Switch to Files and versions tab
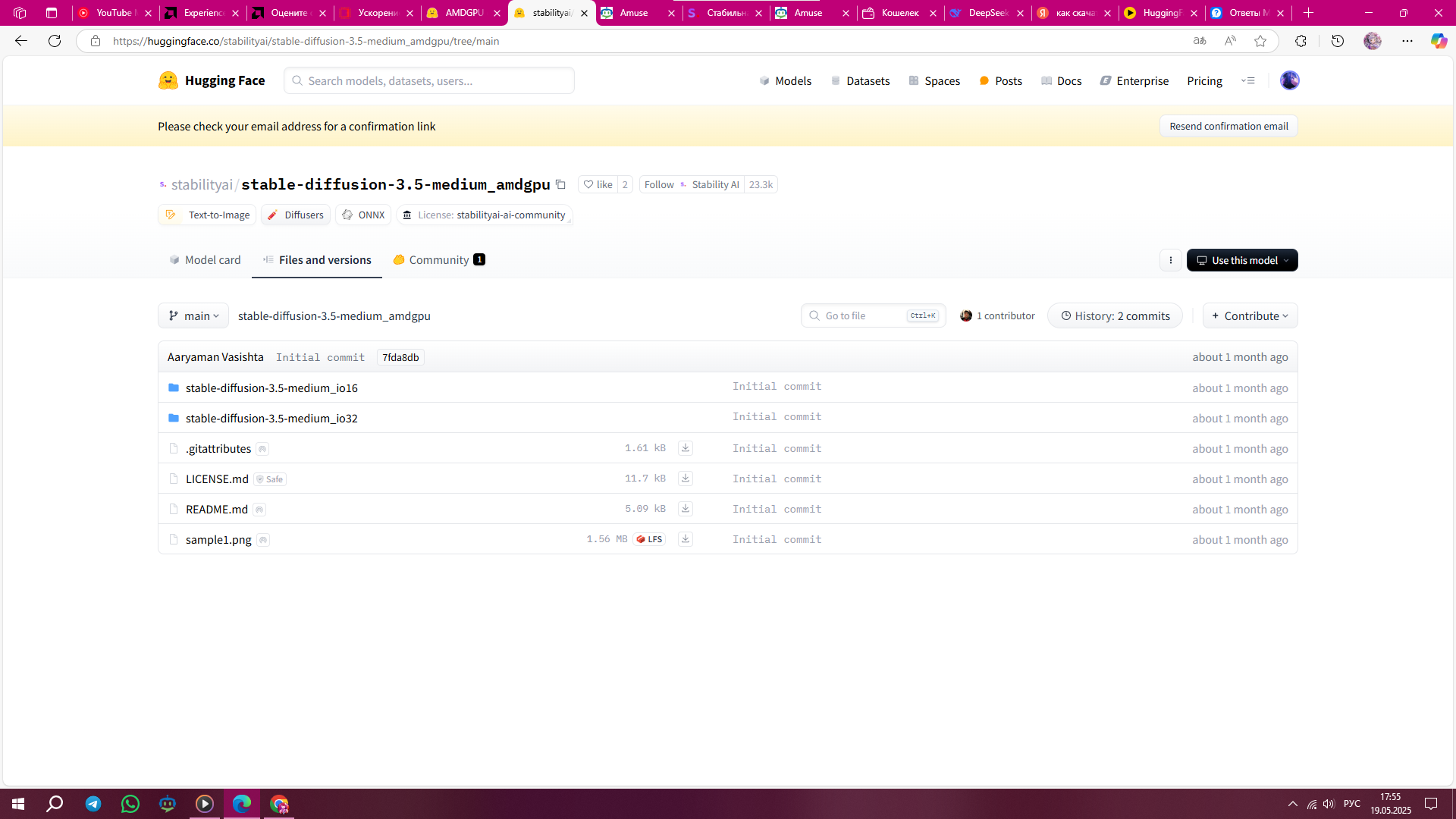 317,260
